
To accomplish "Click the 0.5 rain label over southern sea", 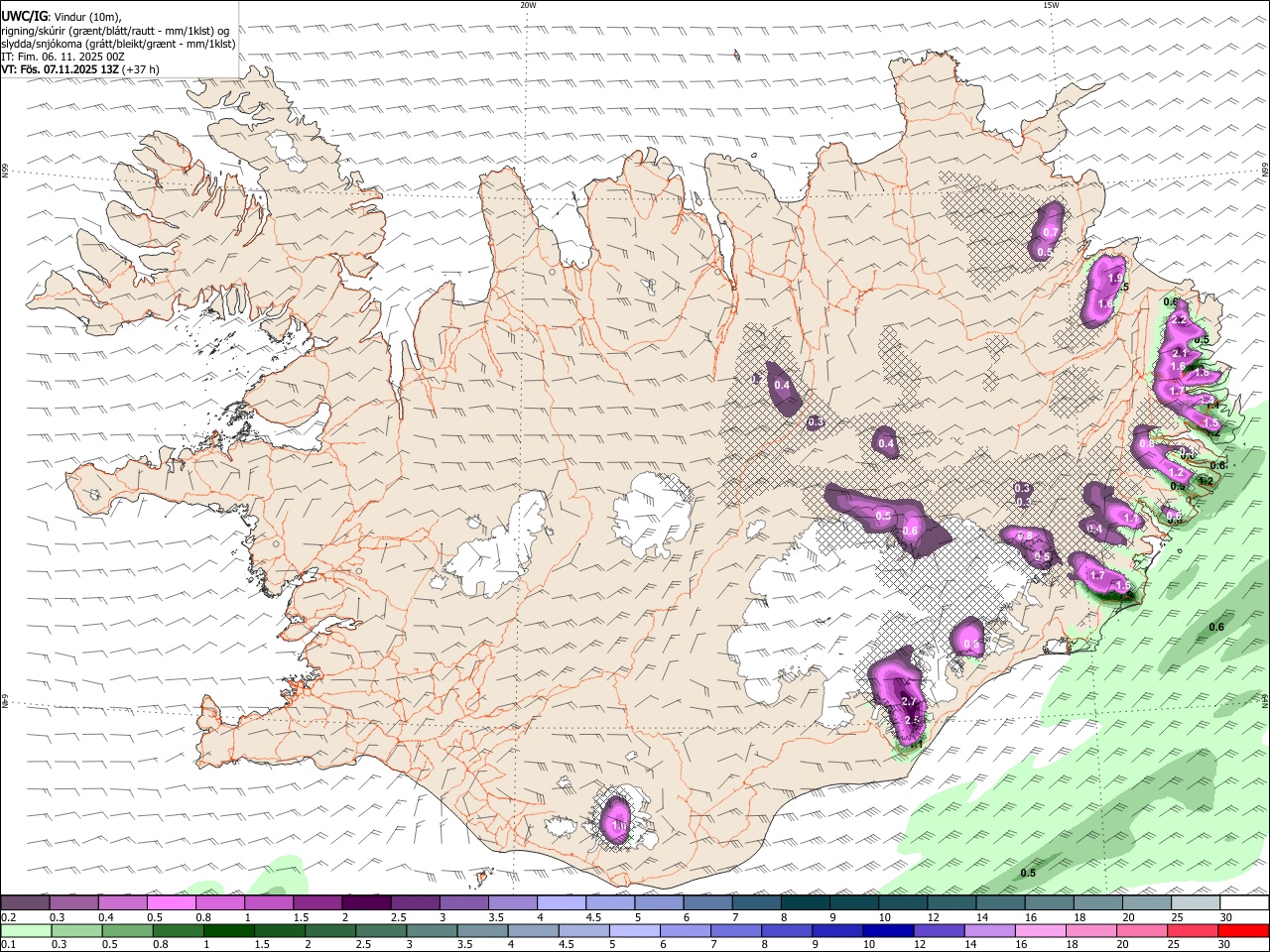I will (1028, 873).
